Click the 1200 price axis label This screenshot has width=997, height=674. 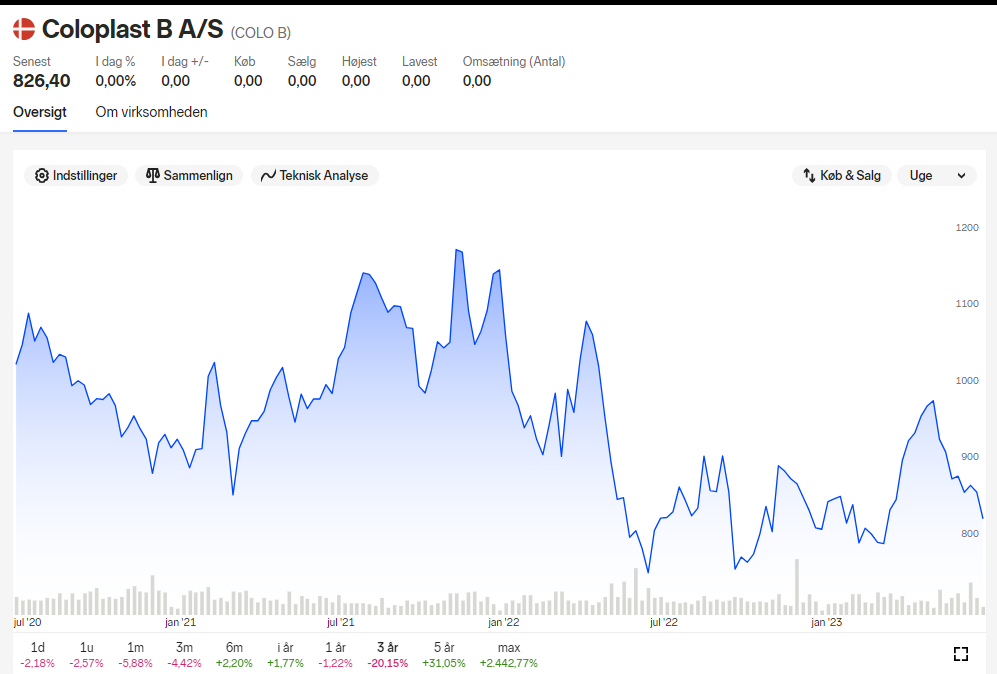coord(967,228)
